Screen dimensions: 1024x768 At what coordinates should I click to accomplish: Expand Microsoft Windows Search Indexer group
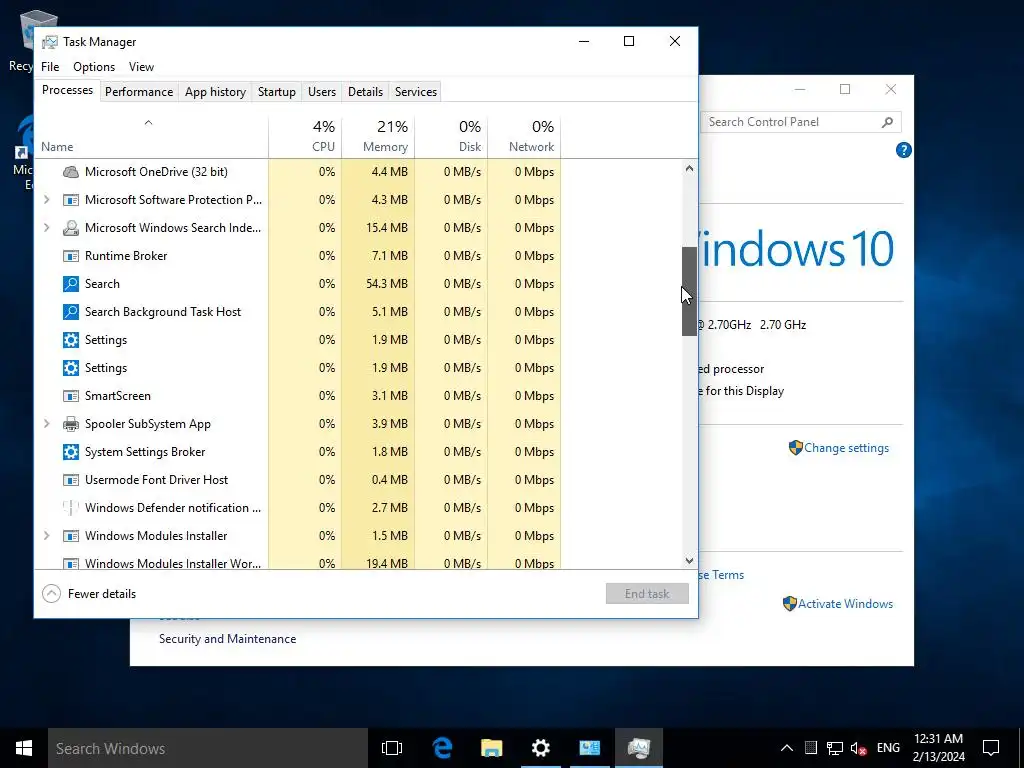pyautogui.click(x=46, y=228)
